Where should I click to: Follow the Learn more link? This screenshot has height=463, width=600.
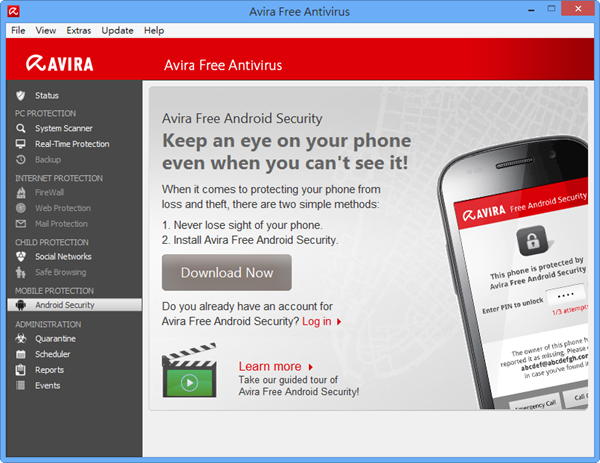(x=270, y=367)
